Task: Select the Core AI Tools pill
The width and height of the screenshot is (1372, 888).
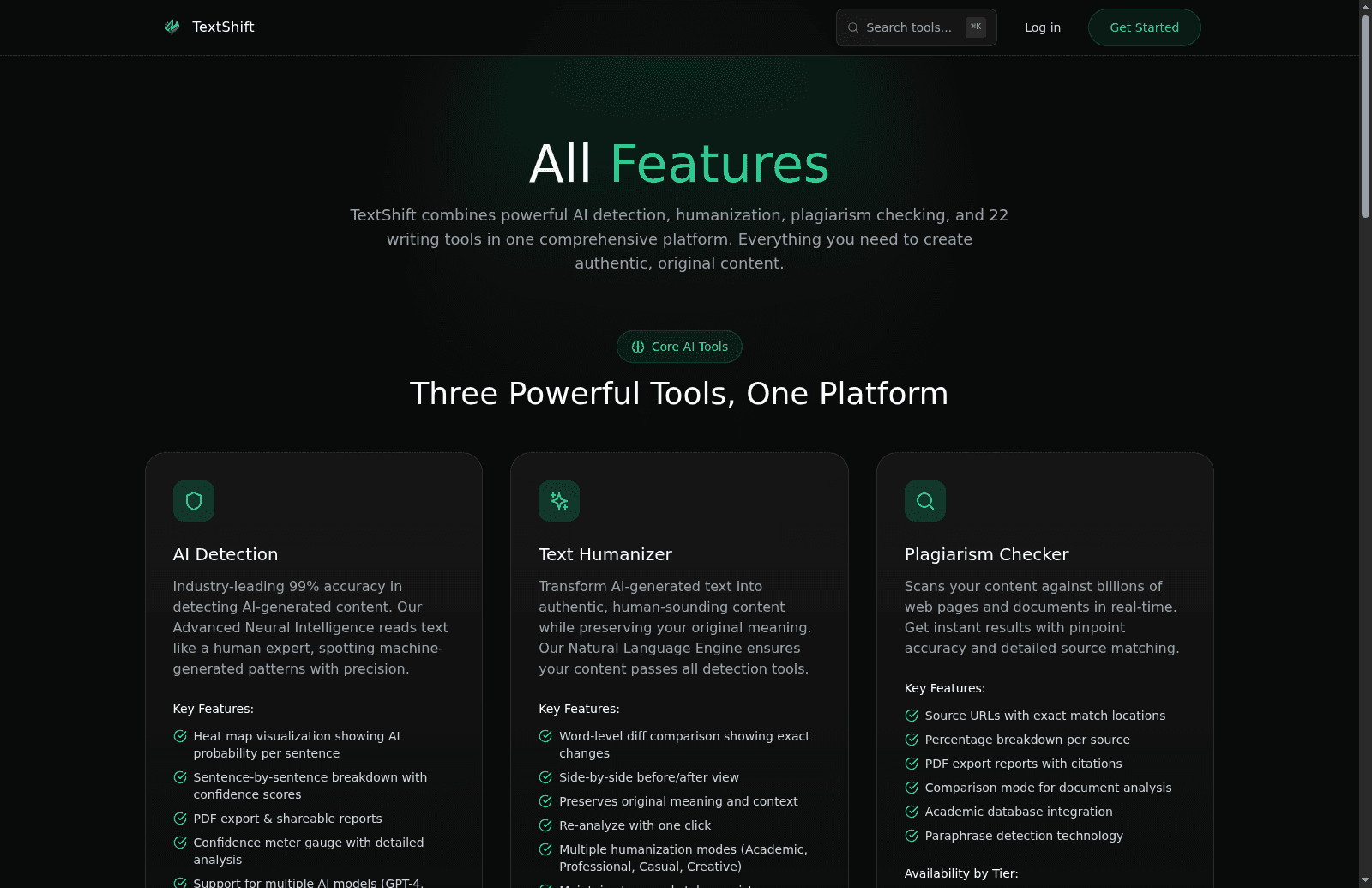Action: click(679, 347)
